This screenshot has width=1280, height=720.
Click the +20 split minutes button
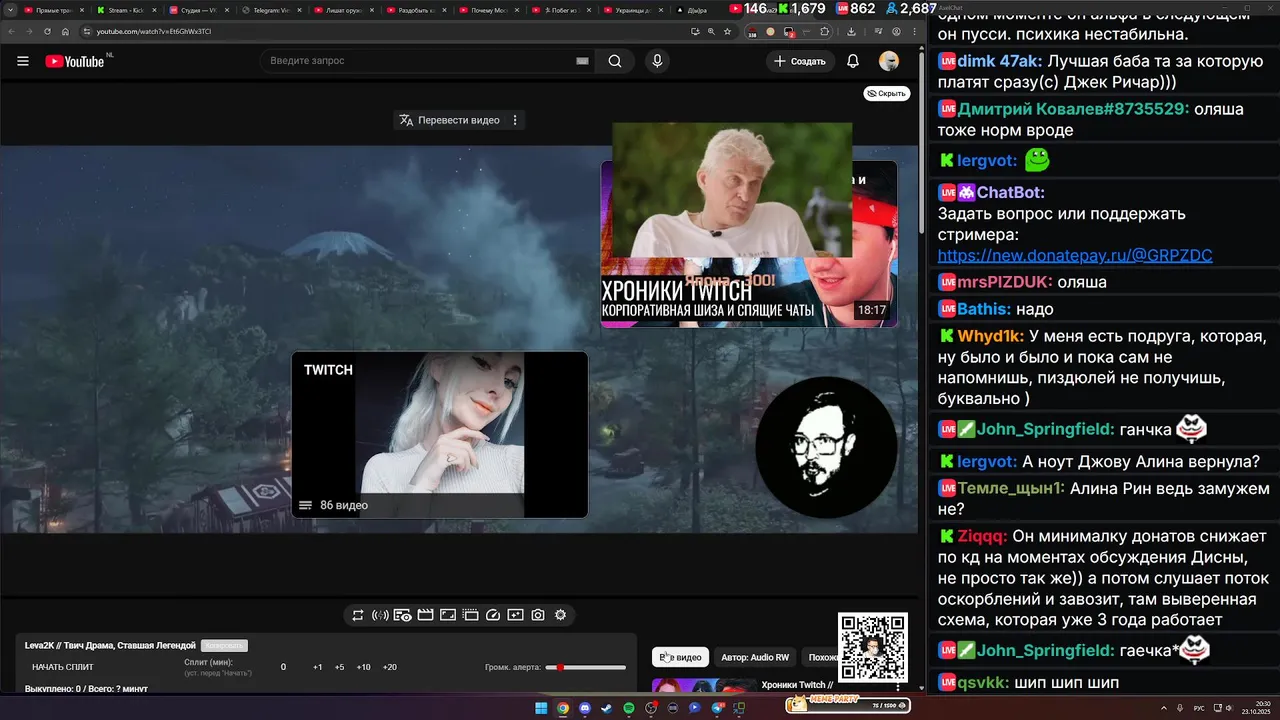point(389,667)
